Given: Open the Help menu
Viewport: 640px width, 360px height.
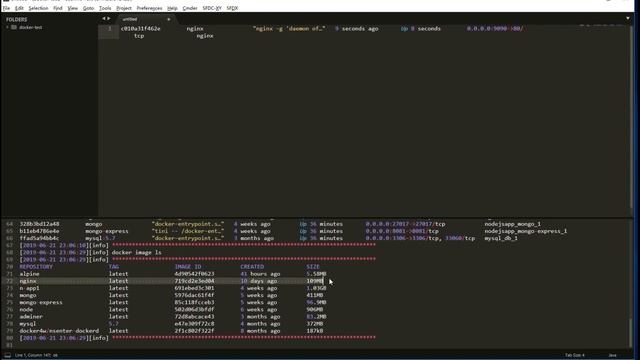Looking at the screenshot, I should 172,8.
